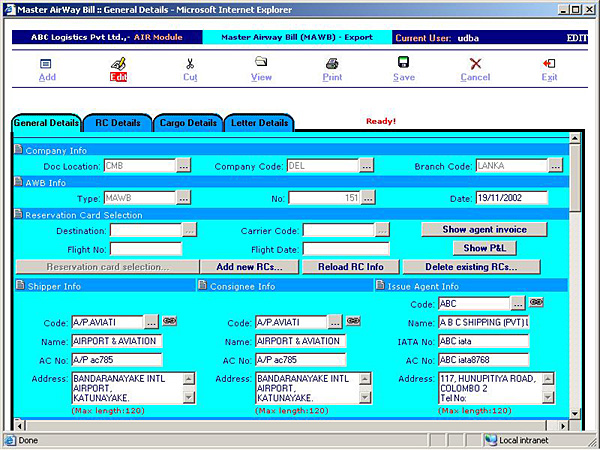Viewport: 600px width, 450px height.
Task: Click the Cut scissors icon
Action: [x=190, y=64]
